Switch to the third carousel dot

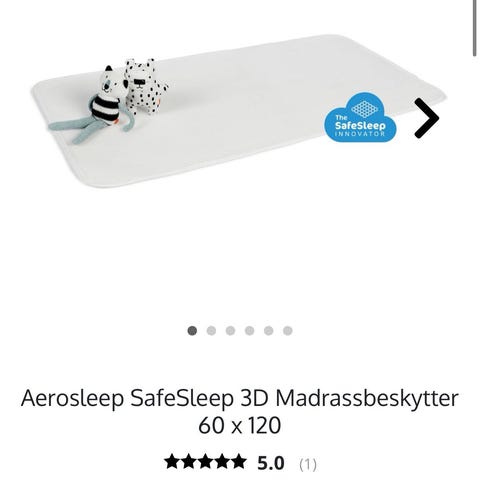tap(230, 331)
